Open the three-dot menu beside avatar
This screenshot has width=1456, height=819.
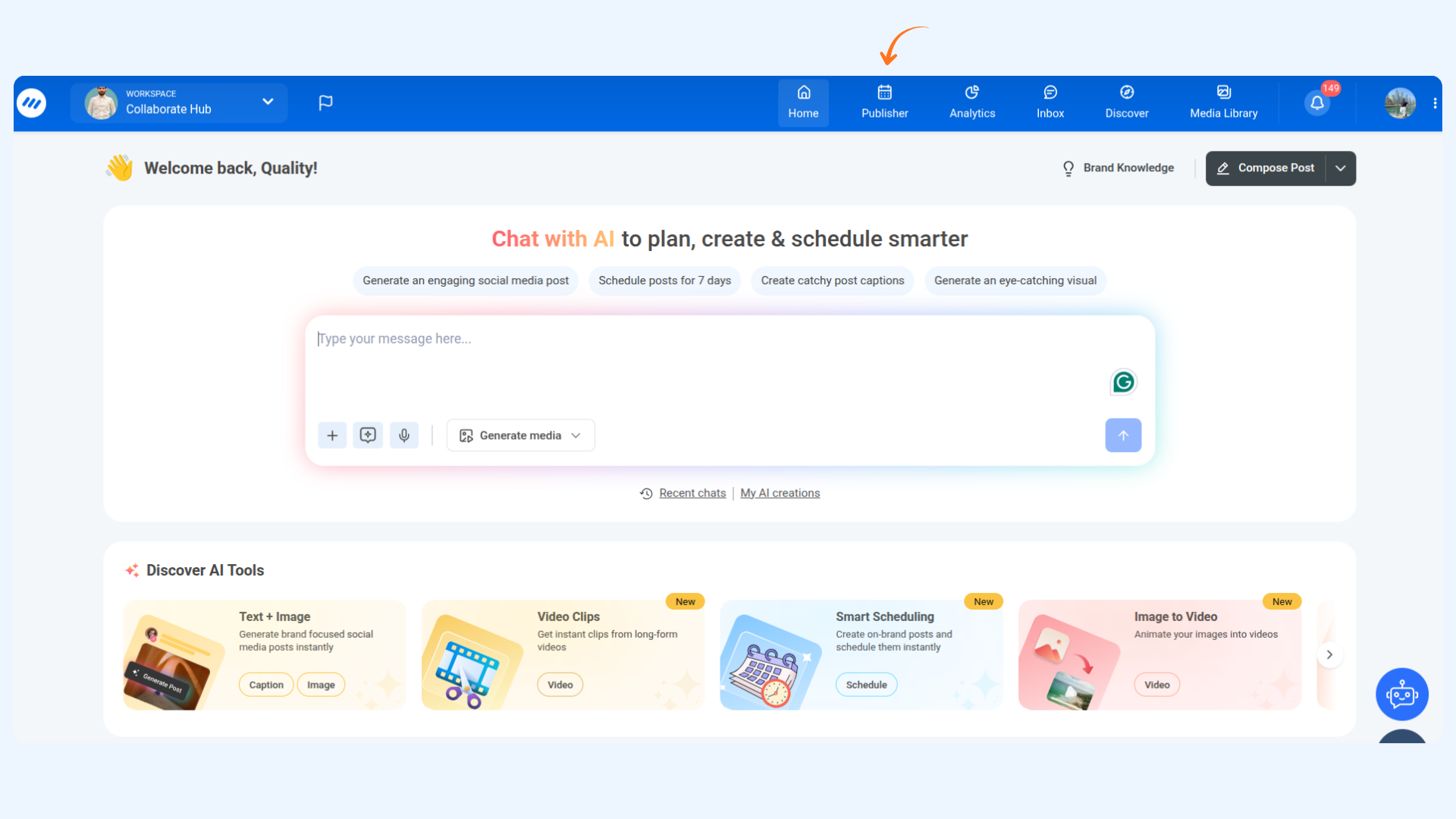point(1435,103)
